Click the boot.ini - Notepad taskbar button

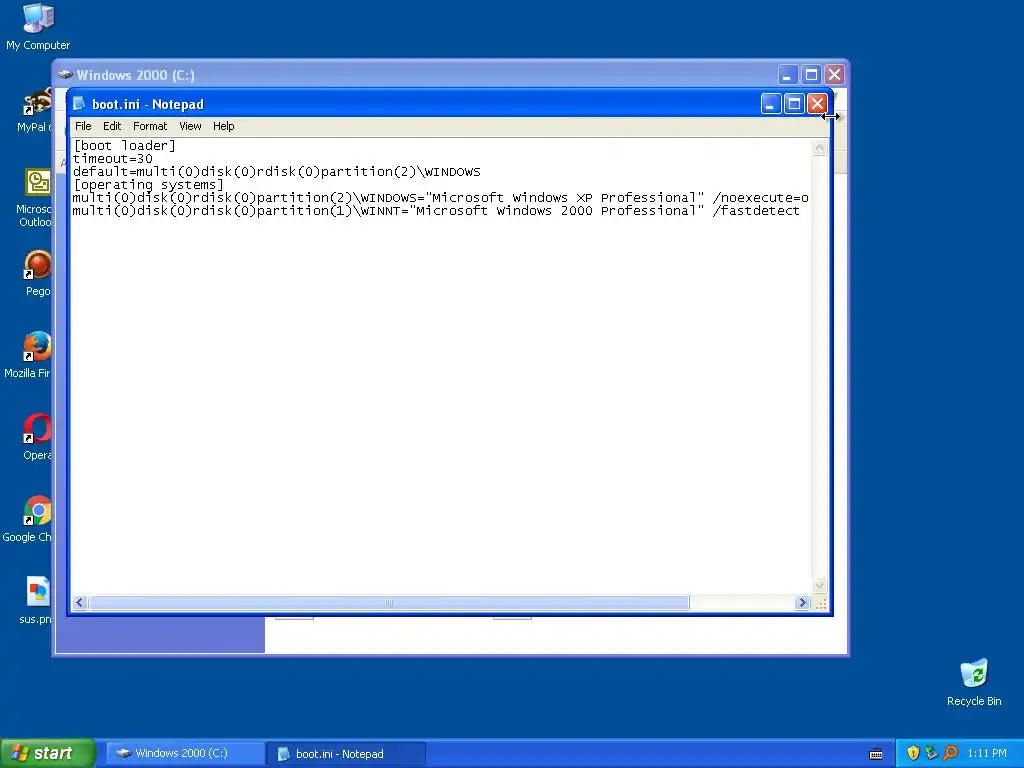(346, 754)
